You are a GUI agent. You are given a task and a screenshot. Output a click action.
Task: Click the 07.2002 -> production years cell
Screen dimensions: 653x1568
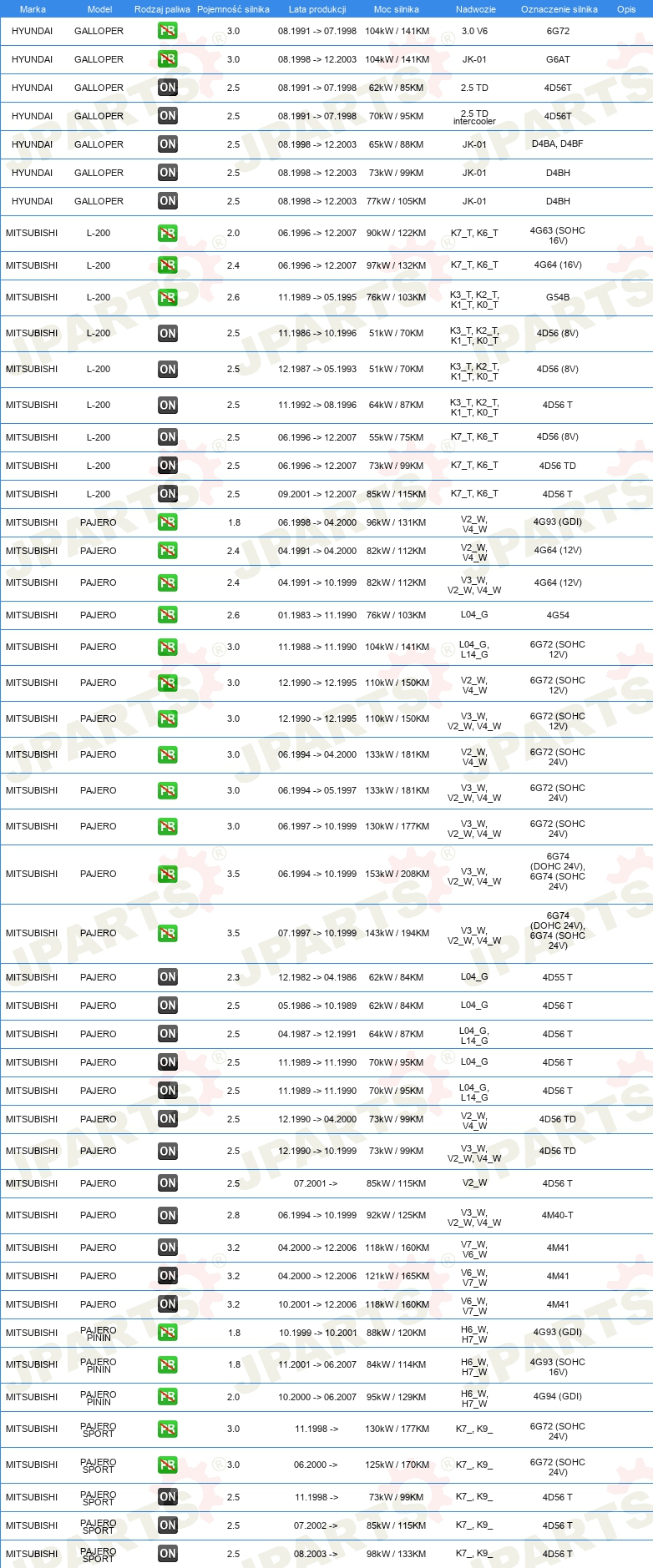click(x=316, y=1525)
